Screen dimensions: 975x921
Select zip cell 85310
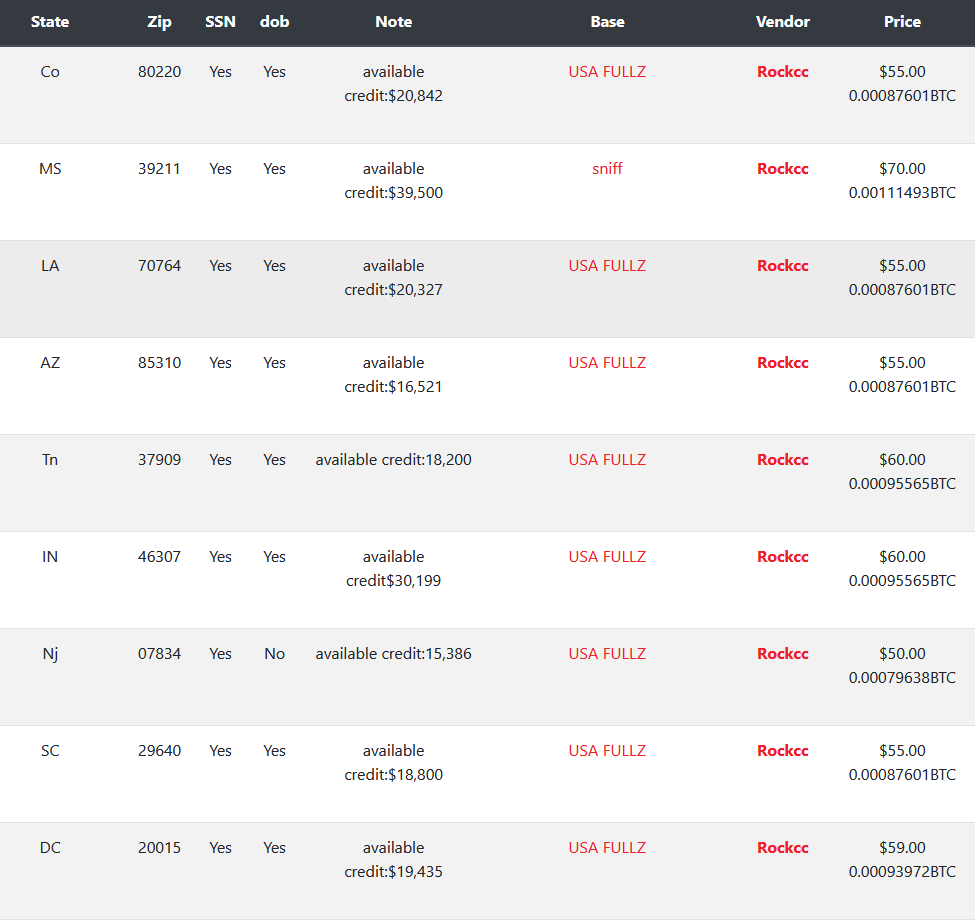tap(159, 363)
